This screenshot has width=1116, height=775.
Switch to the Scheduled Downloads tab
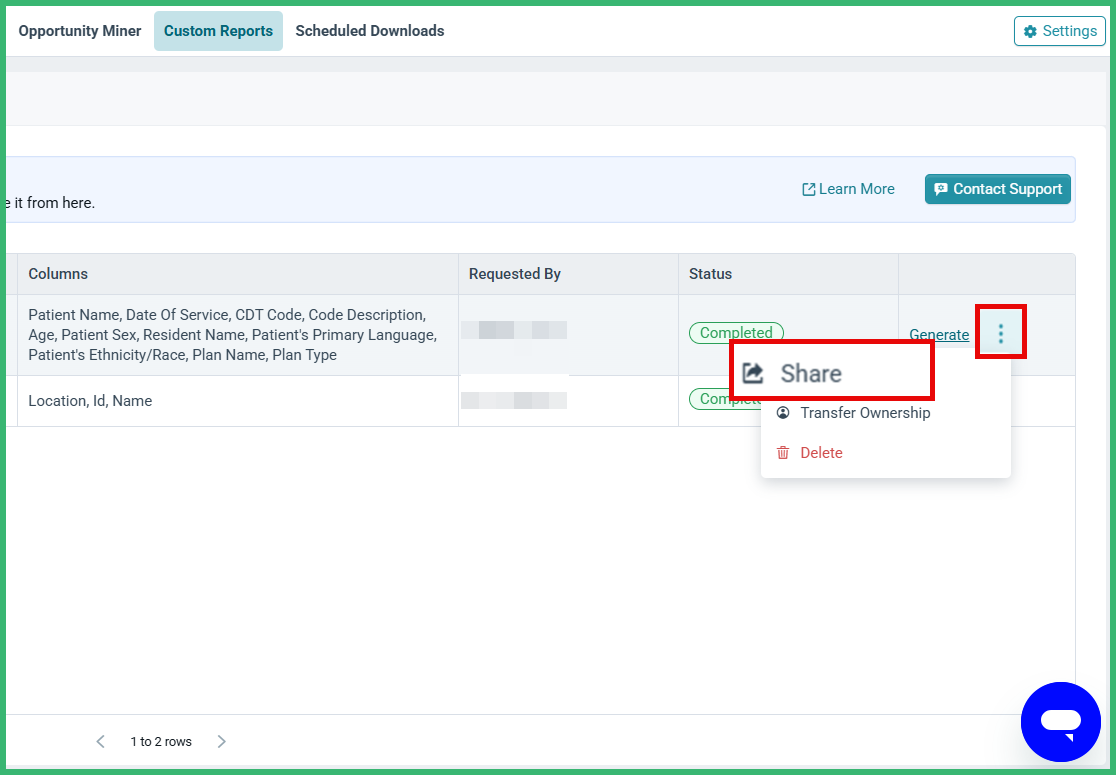(x=370, y=31)
